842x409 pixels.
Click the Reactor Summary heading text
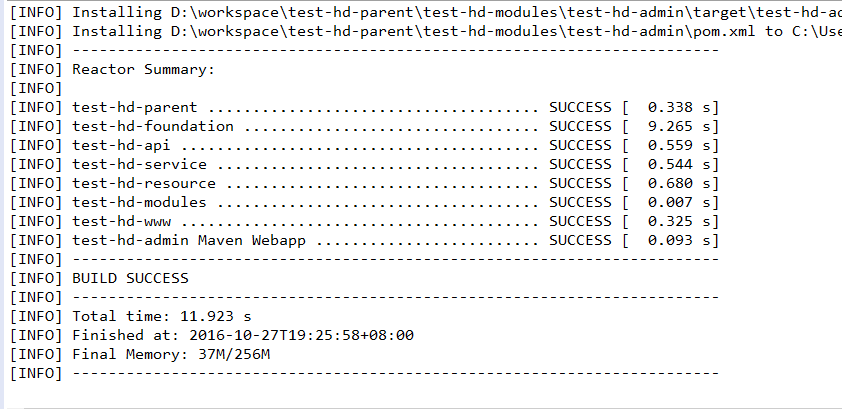[143, 69]
